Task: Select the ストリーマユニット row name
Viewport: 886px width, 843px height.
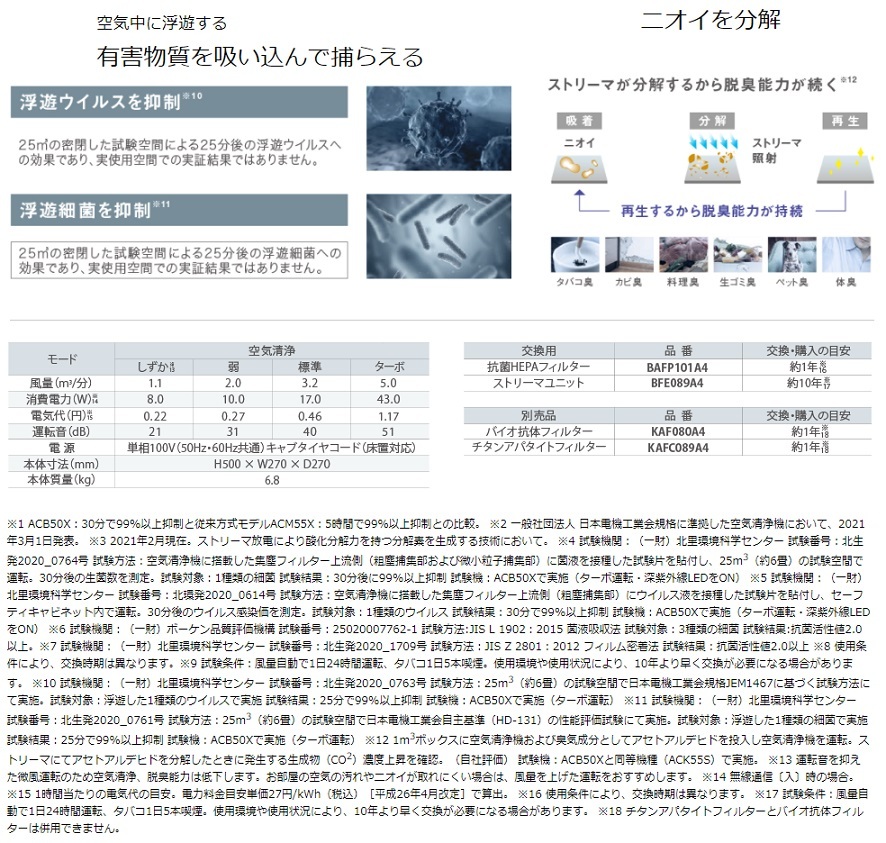Action: click(x=538, y=383)
